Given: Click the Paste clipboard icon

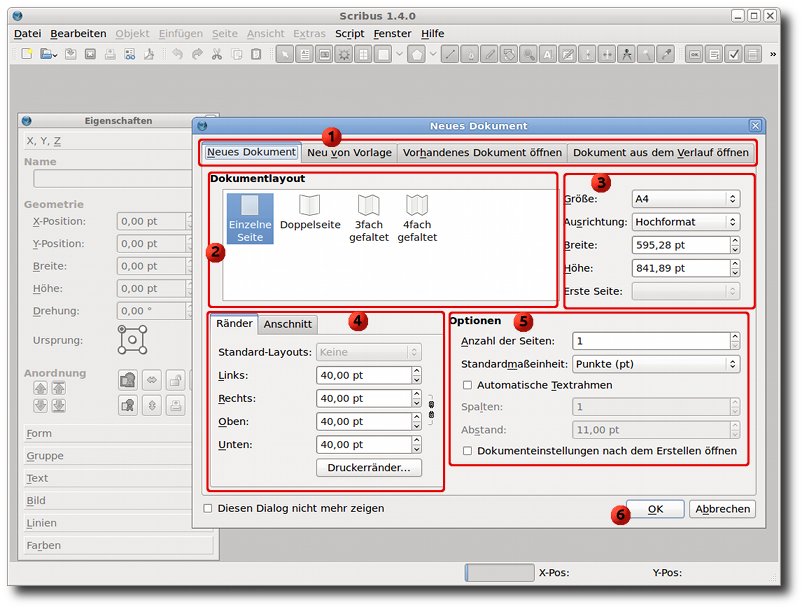Looking at the screenshot, I should [x=256, y=54].
